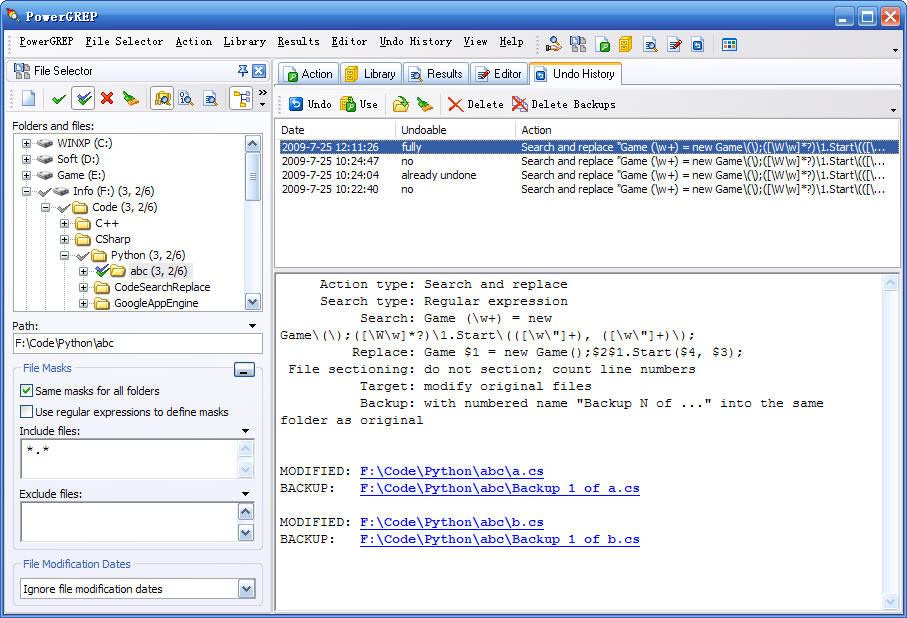The width and height of the screenshot is (907, 618).
Task: Toggle the check mark on Python folder
Action: click(x=83, y=255)
